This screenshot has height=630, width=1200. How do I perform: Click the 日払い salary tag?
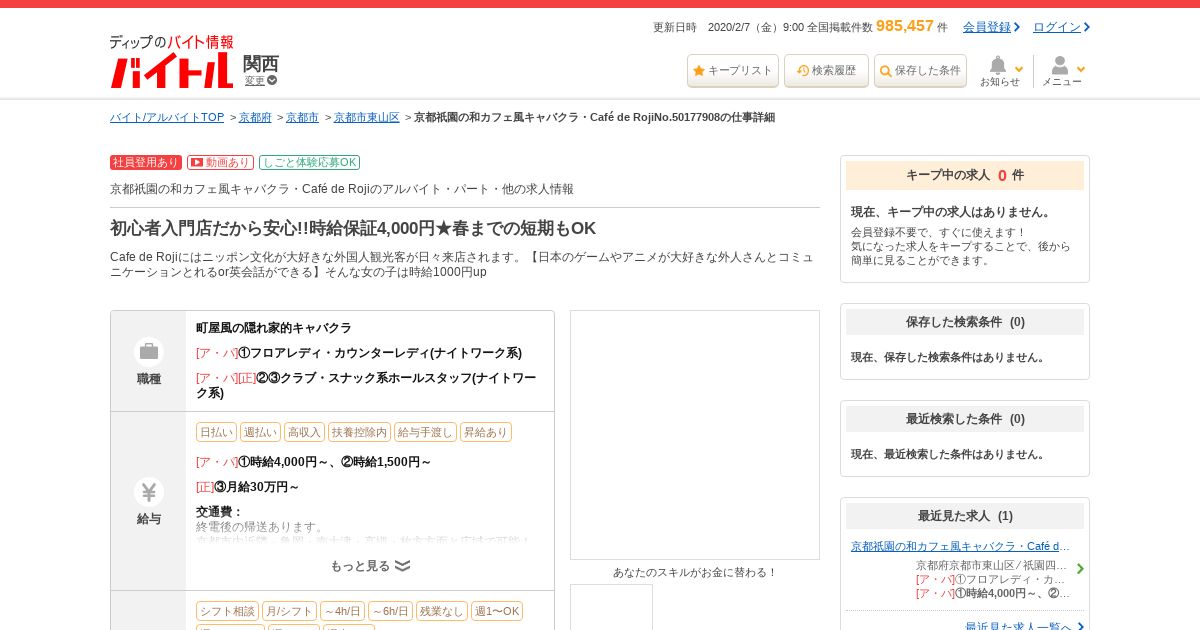point(216,432)
